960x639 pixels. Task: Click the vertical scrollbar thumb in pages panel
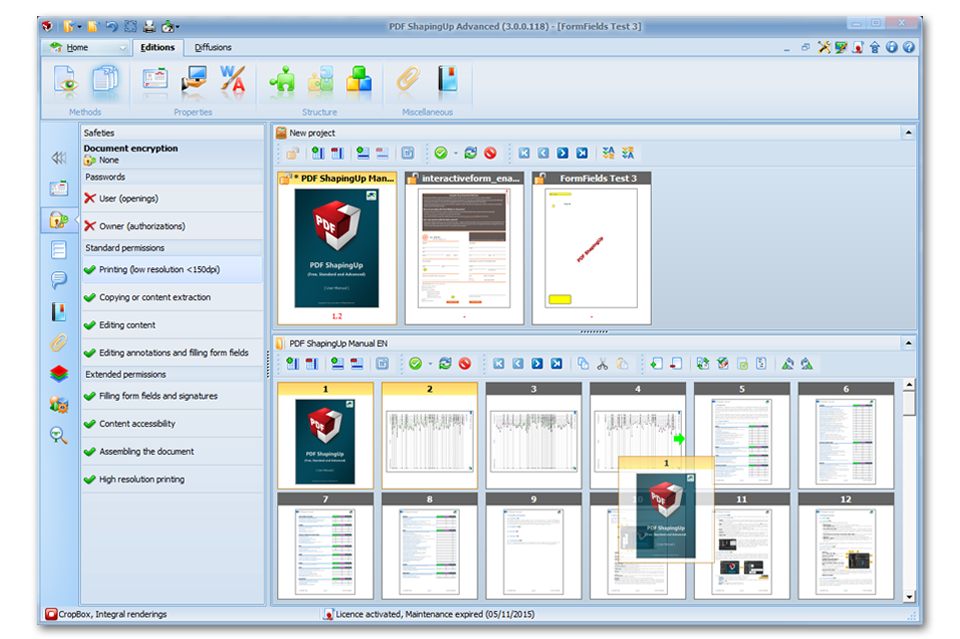909,403
